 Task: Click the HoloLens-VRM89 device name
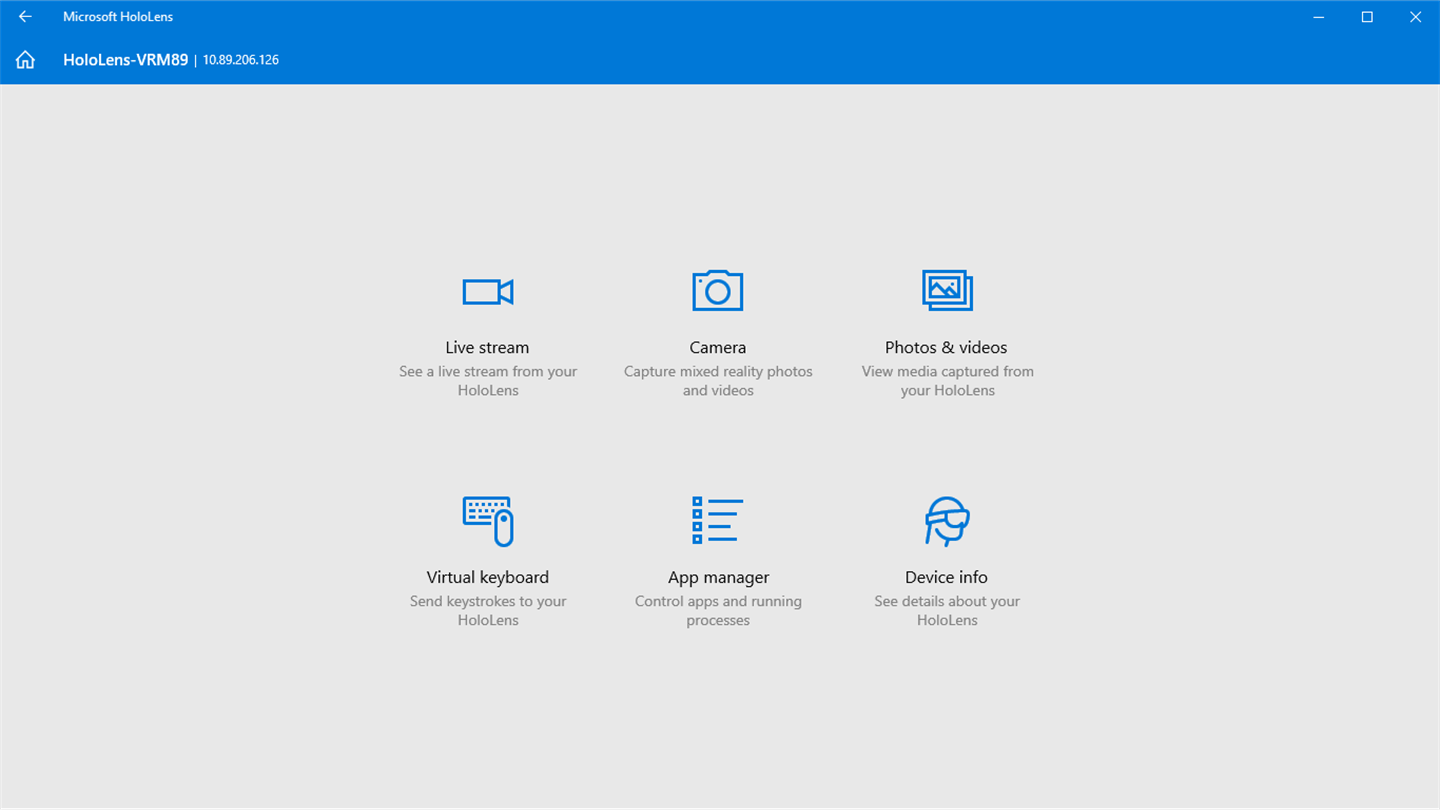coord(125,60)
